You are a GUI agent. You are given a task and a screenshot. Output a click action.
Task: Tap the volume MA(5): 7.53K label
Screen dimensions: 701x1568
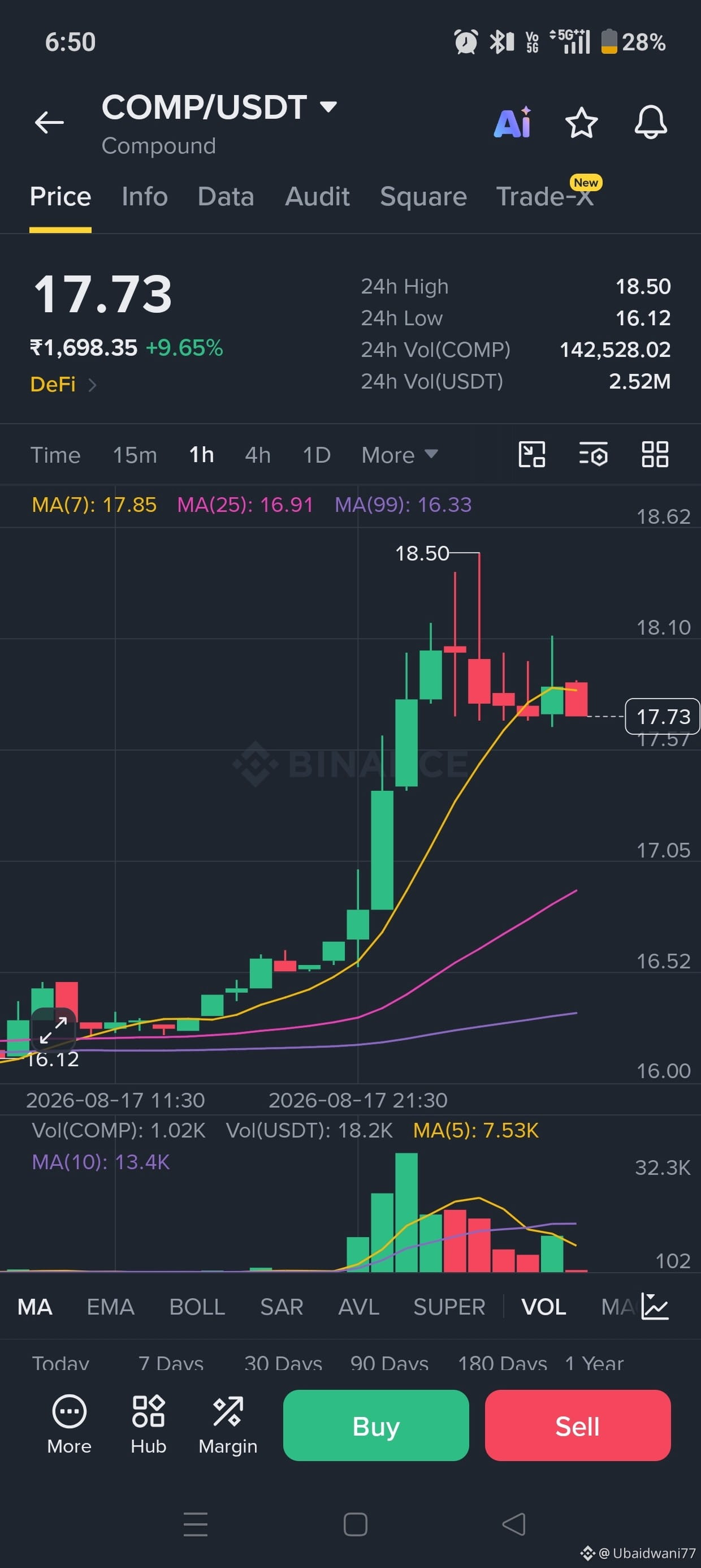coord(476,1130)
